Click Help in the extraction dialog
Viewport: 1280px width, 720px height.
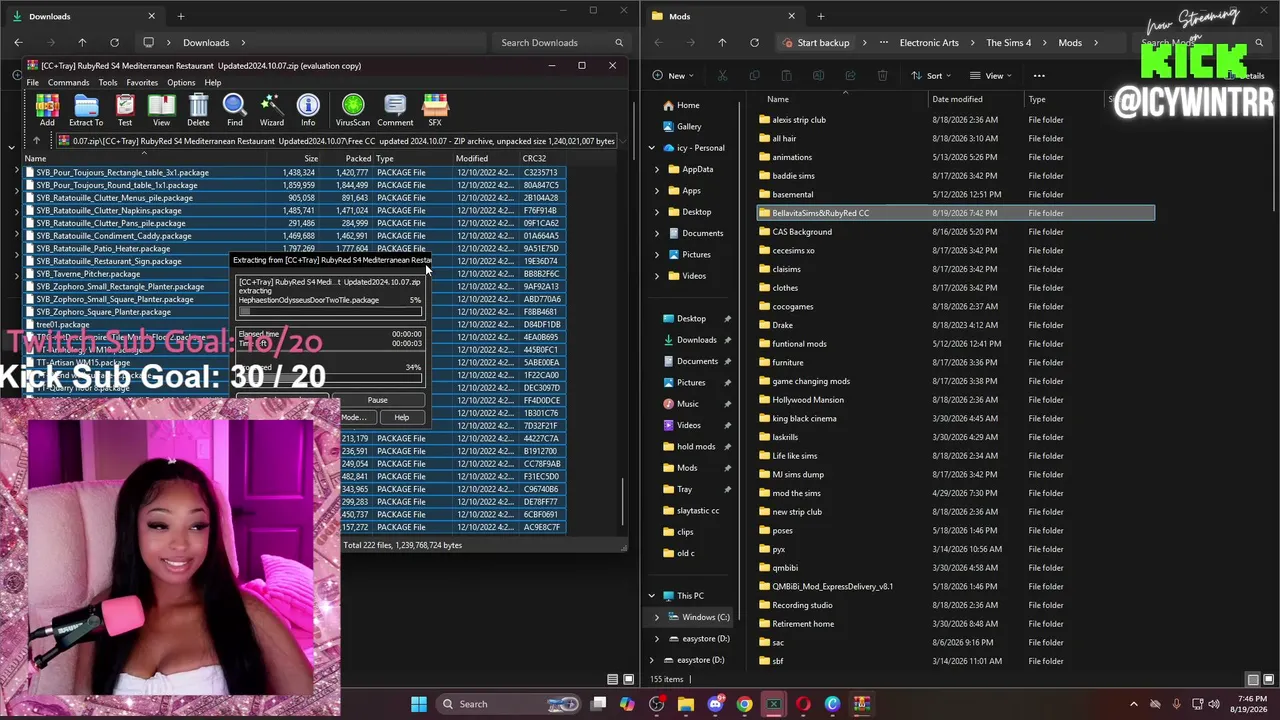click(401, 417)
